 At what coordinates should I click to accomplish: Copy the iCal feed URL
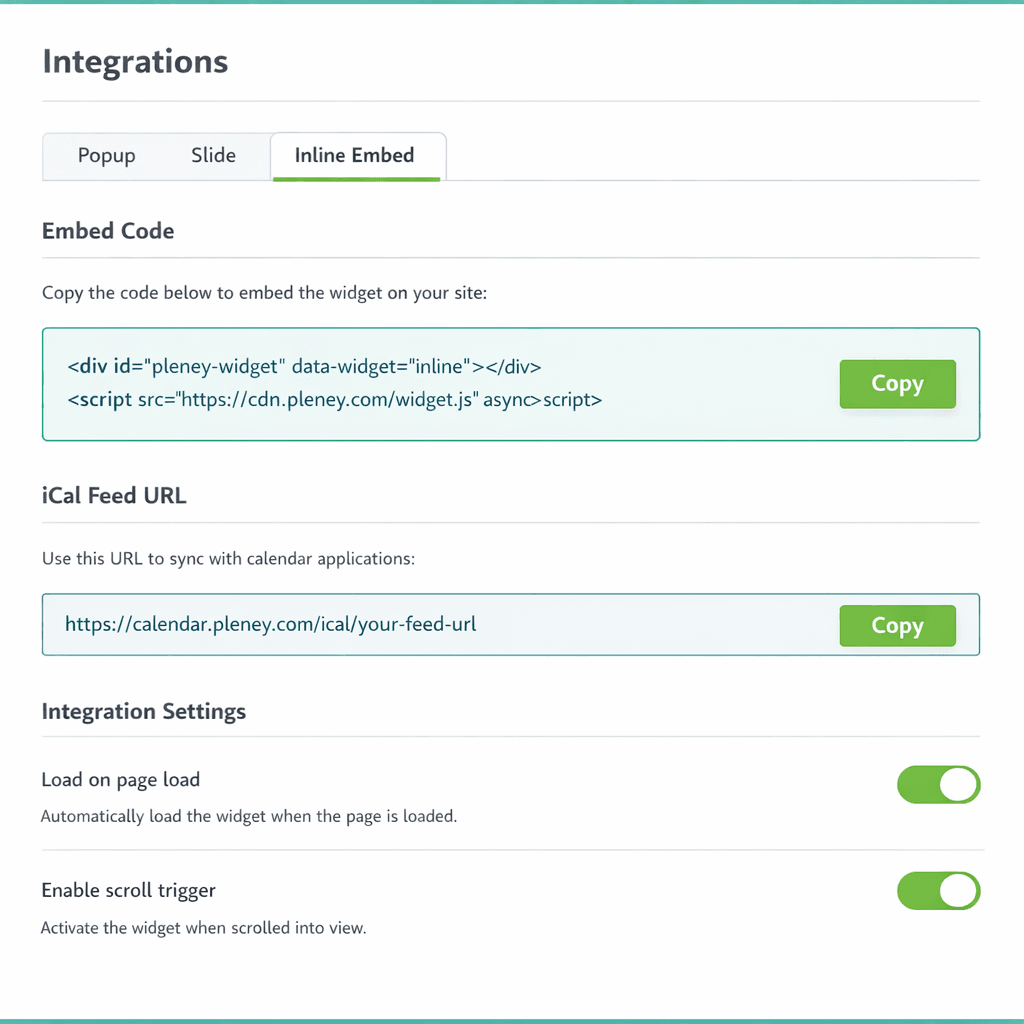897,626
